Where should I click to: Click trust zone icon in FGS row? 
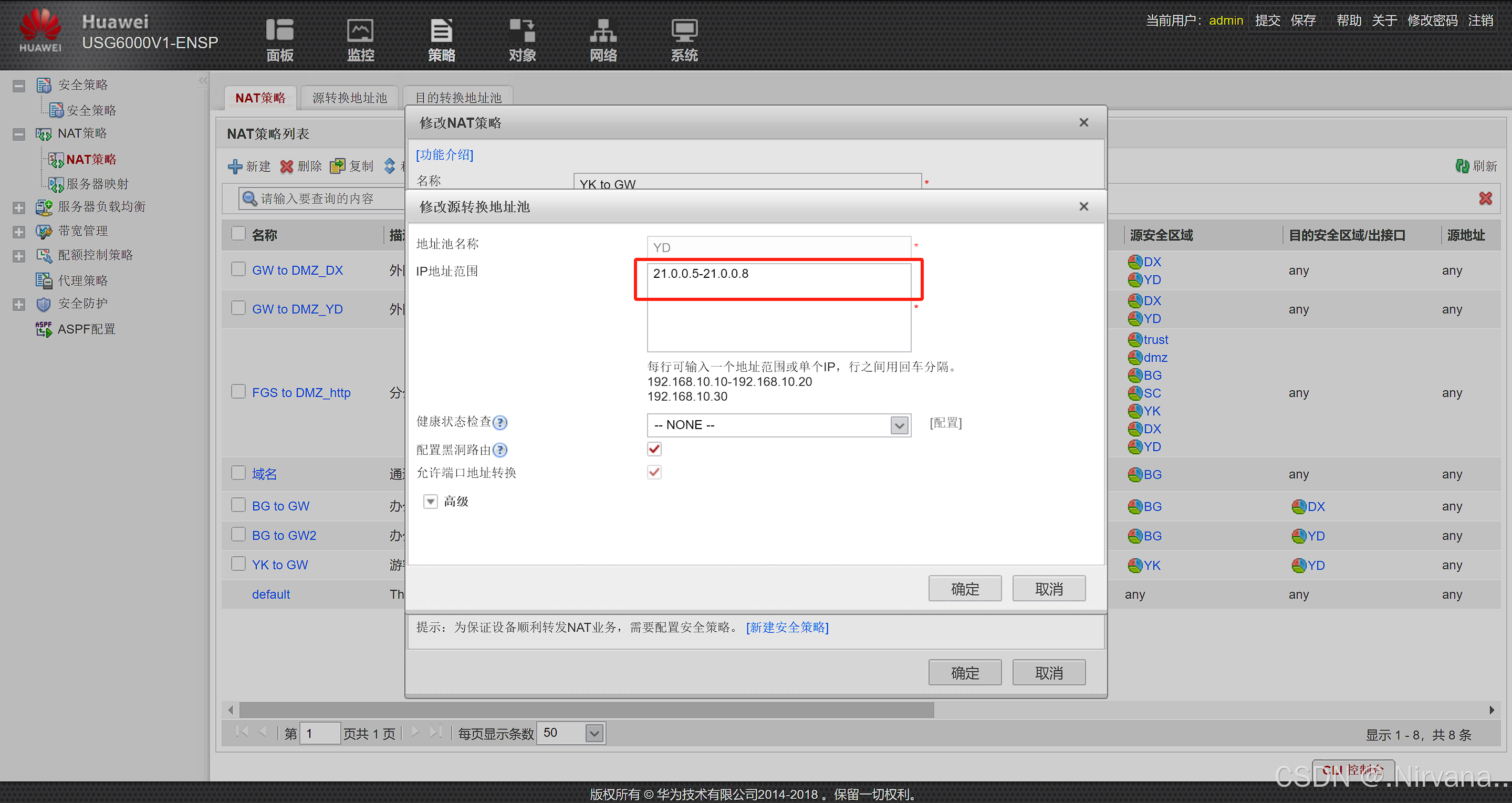(1135, 339)
